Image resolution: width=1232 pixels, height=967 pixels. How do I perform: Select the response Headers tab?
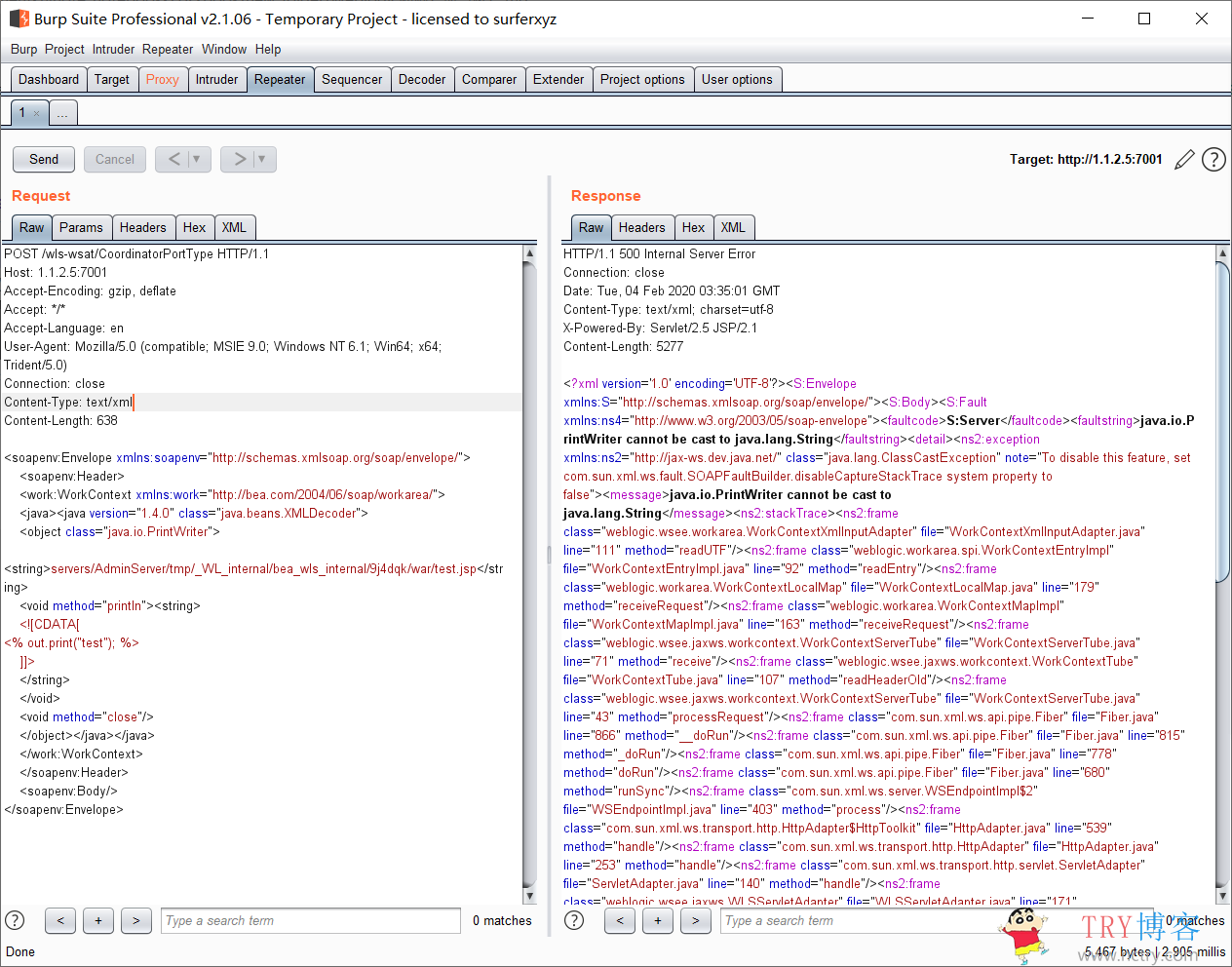642,227
